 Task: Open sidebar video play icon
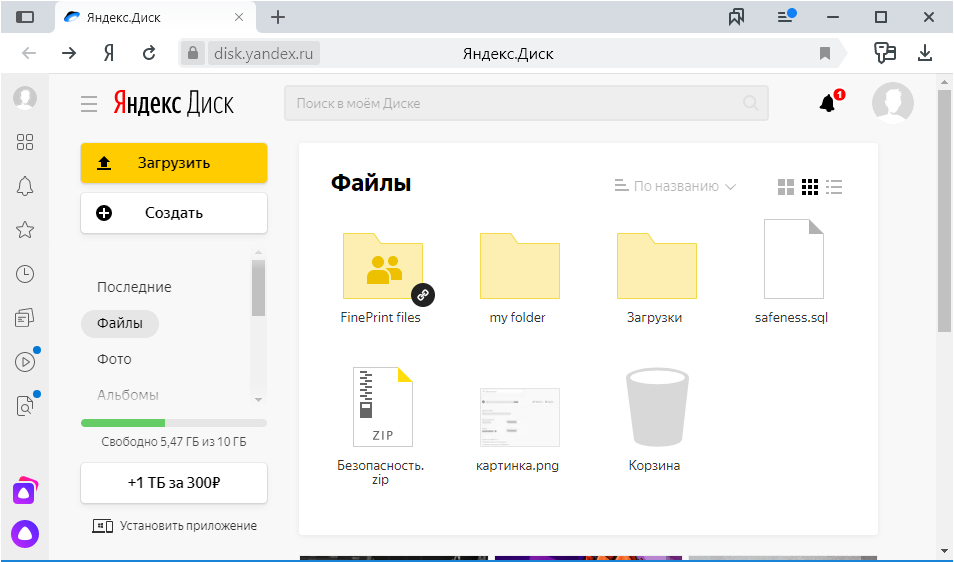(x=25, y=362)
